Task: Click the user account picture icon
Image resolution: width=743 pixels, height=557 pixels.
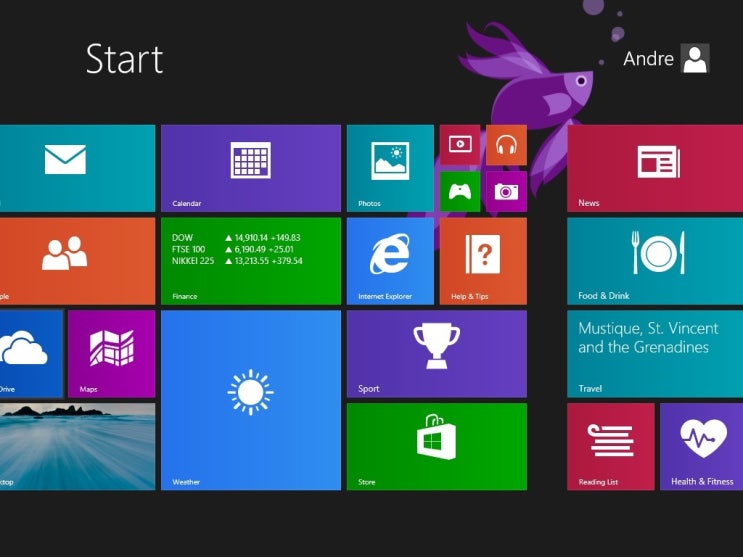Action: click(x=695, y=58)
